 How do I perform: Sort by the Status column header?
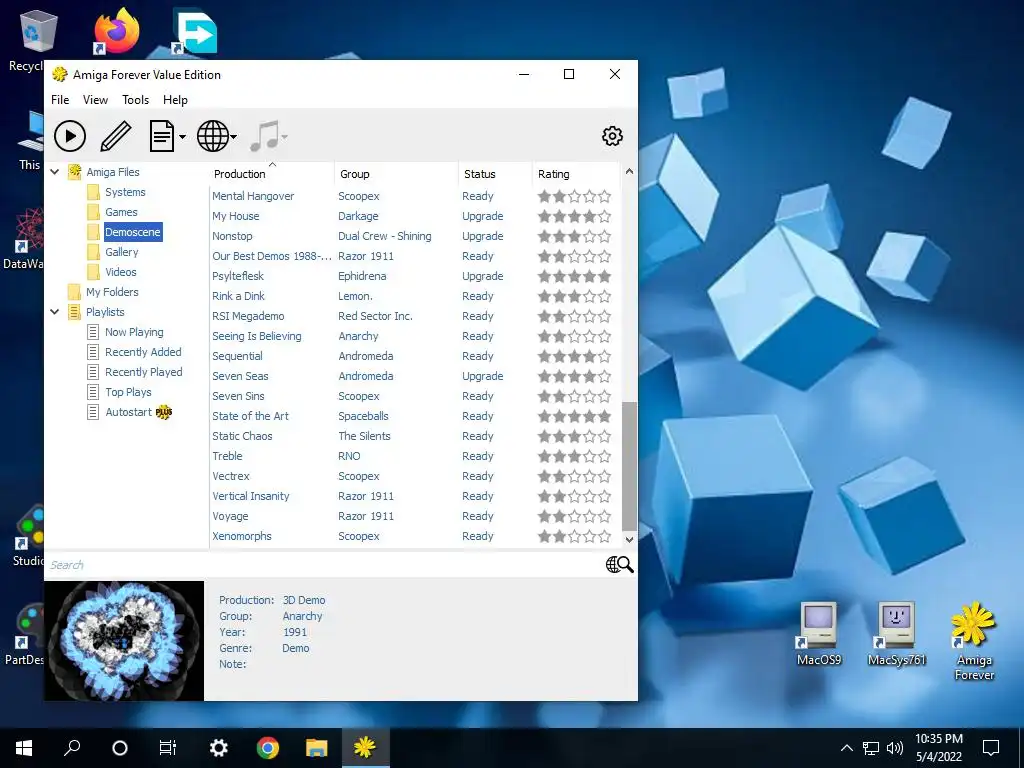tap(479, 174)
